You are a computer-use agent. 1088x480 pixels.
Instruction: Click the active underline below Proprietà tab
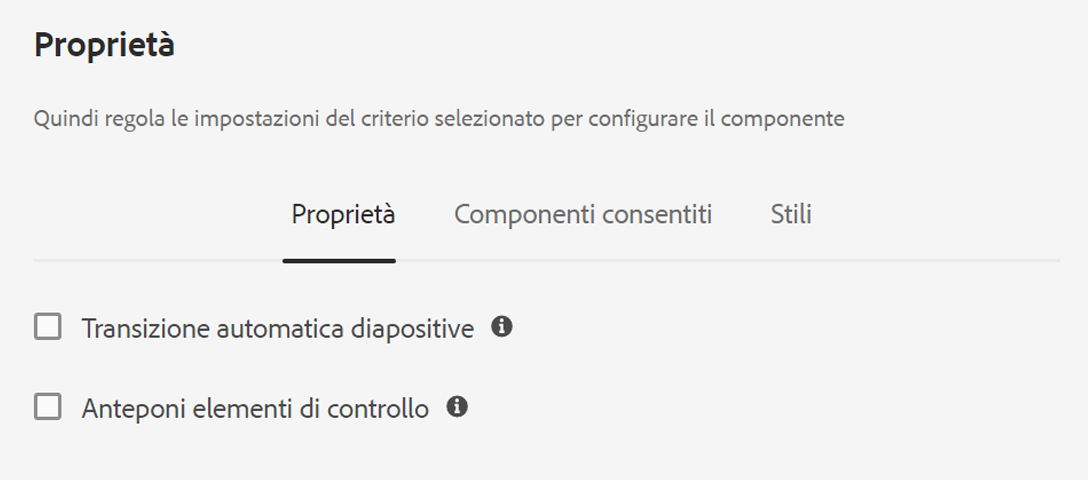tap(339, 261)
